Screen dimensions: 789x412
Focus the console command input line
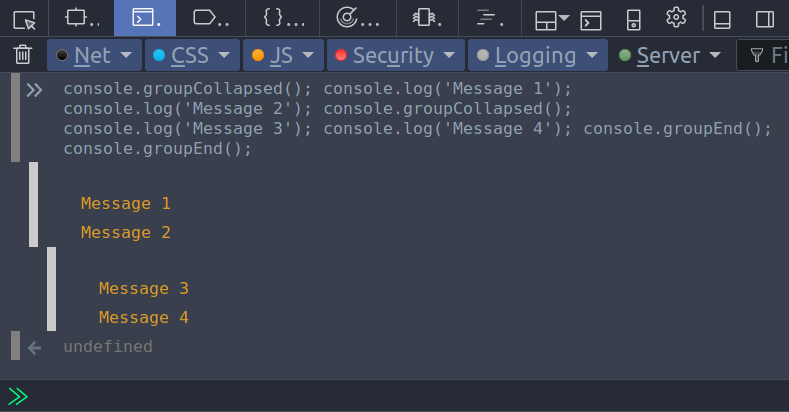point(403,396)
